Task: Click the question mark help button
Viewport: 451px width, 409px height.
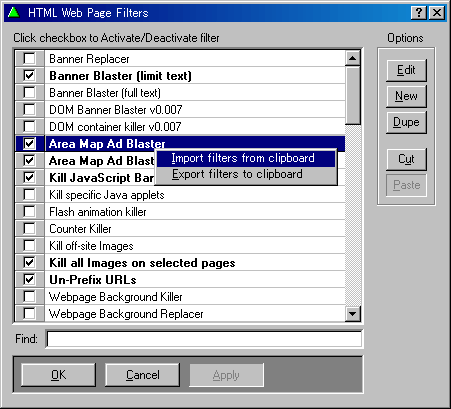Action: (x=419, y=13)
